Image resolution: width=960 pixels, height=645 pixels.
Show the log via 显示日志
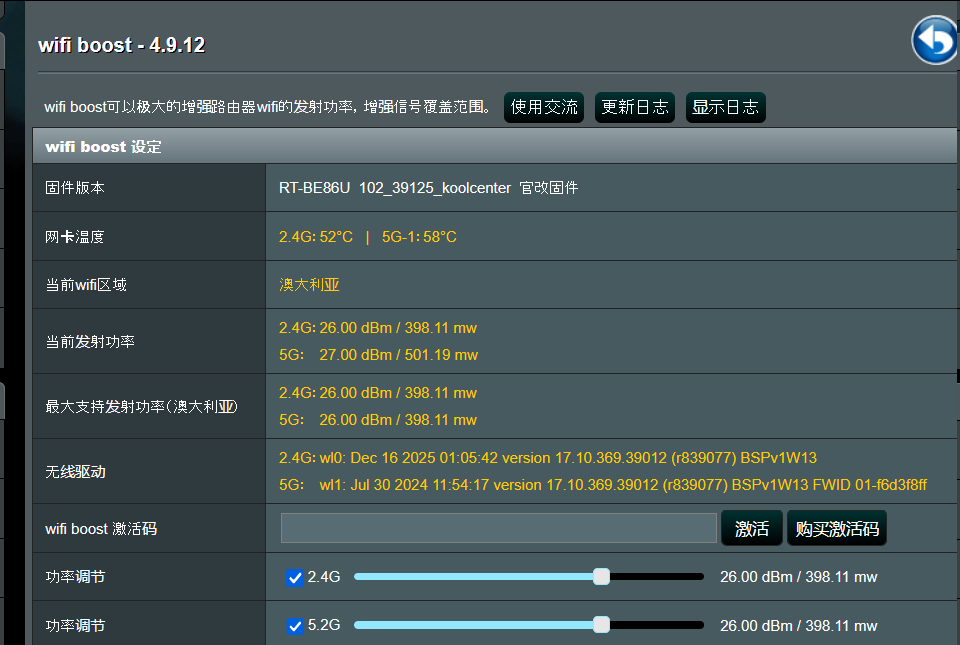(x=726, y=108)
